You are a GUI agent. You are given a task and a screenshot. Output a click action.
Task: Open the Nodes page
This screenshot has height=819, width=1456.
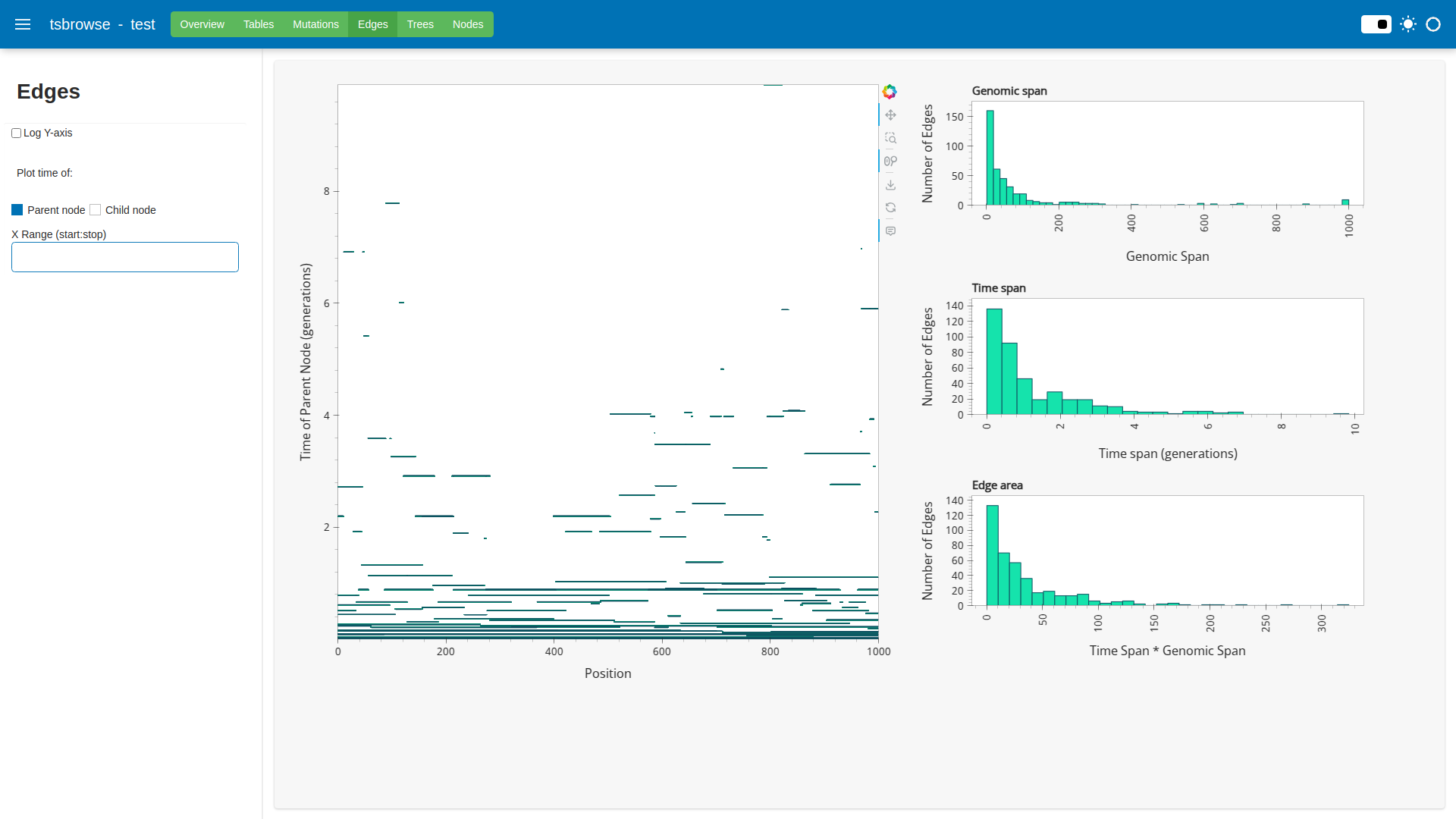tap(467, 24)
